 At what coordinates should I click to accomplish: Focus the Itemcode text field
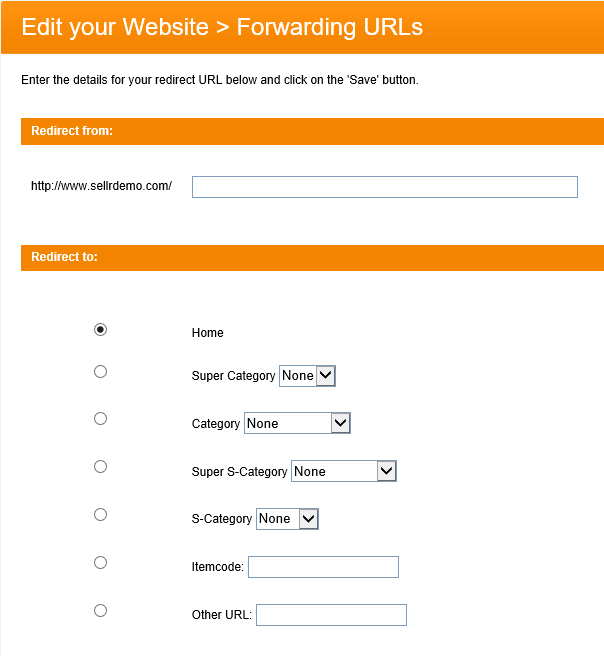[323, 567]
